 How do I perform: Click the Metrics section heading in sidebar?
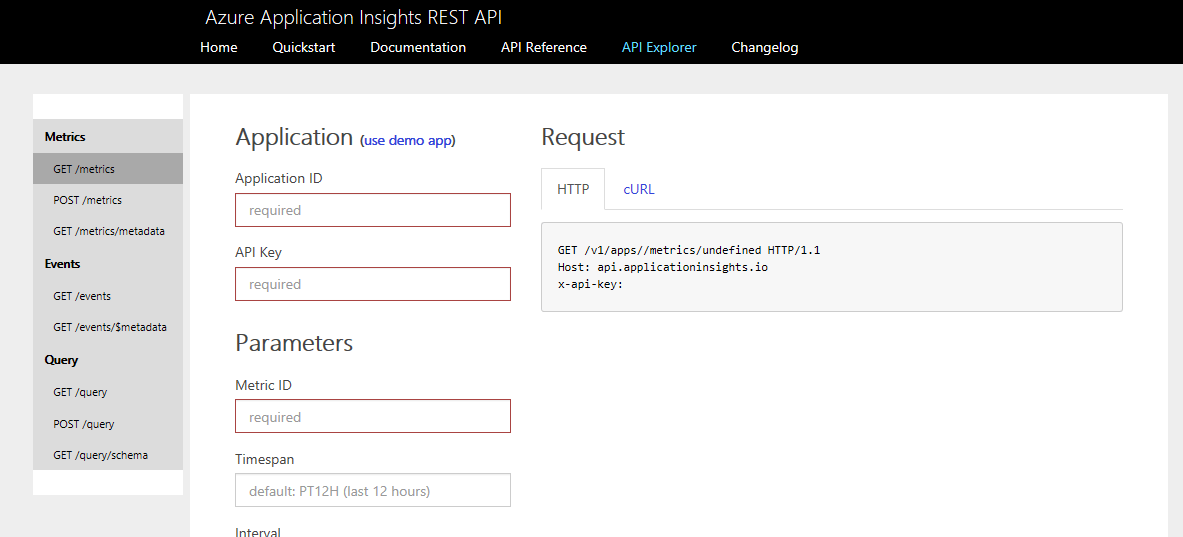(x=65, y=137)
